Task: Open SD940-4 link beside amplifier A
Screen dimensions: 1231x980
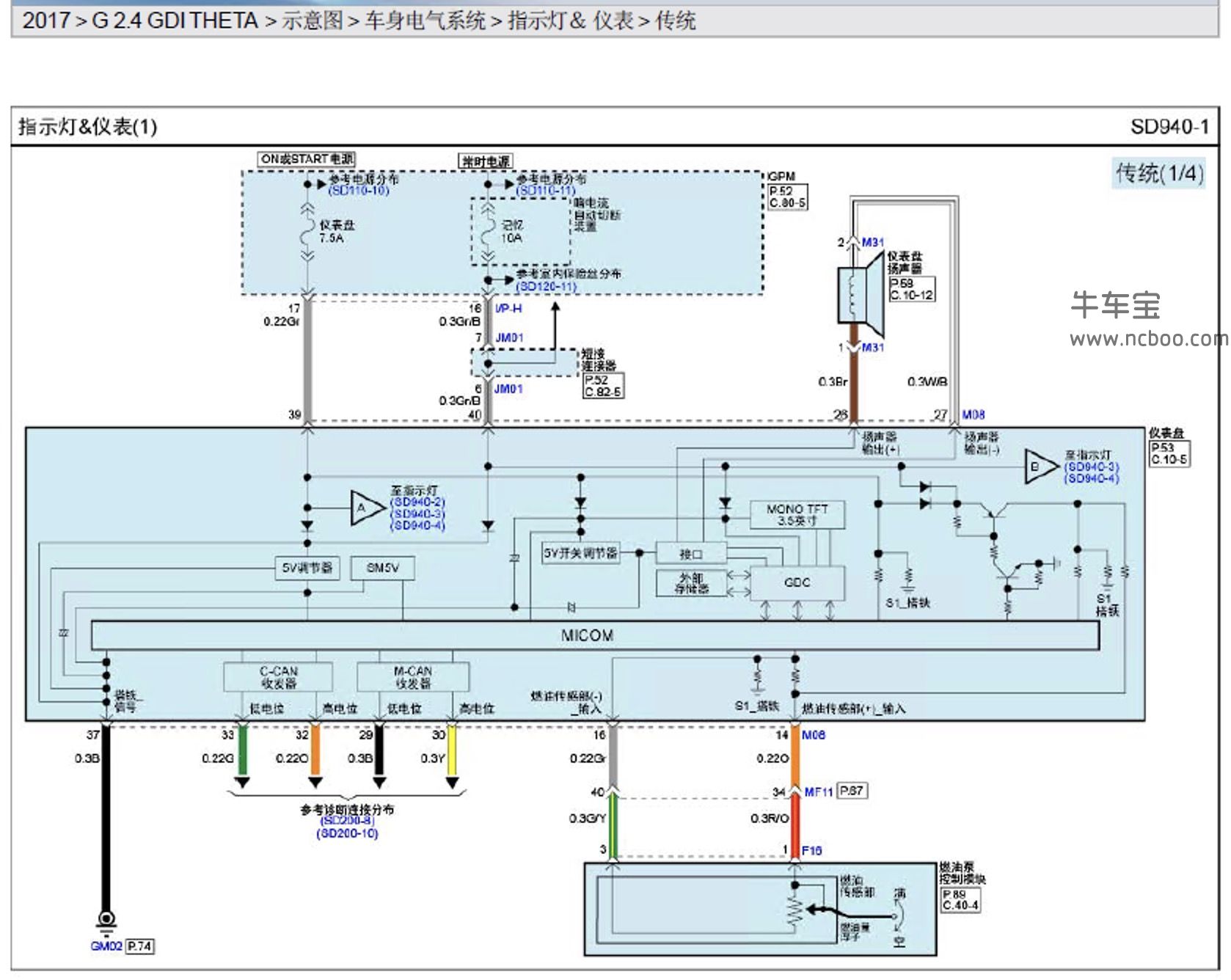Action: point(417,525)
